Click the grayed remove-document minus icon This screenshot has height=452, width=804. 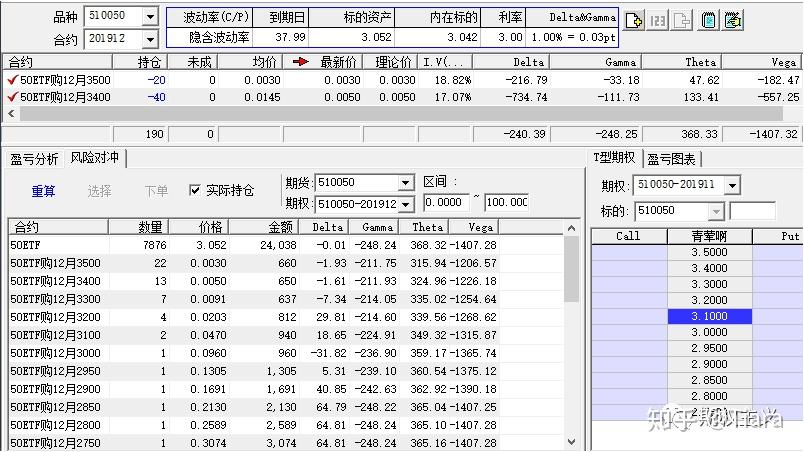[x=682, y=20]
